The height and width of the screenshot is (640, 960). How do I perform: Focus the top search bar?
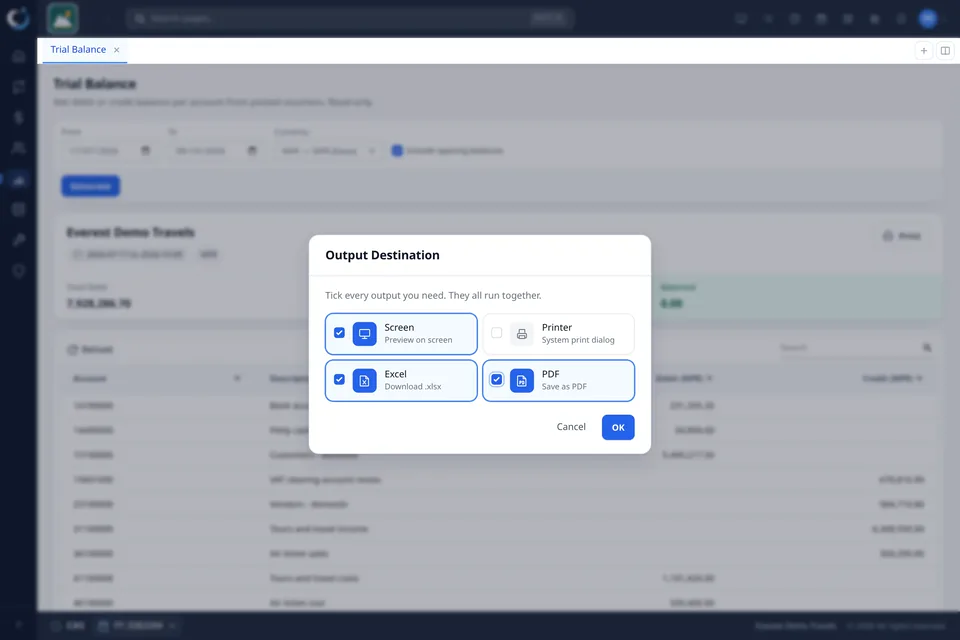click(350, 18)
